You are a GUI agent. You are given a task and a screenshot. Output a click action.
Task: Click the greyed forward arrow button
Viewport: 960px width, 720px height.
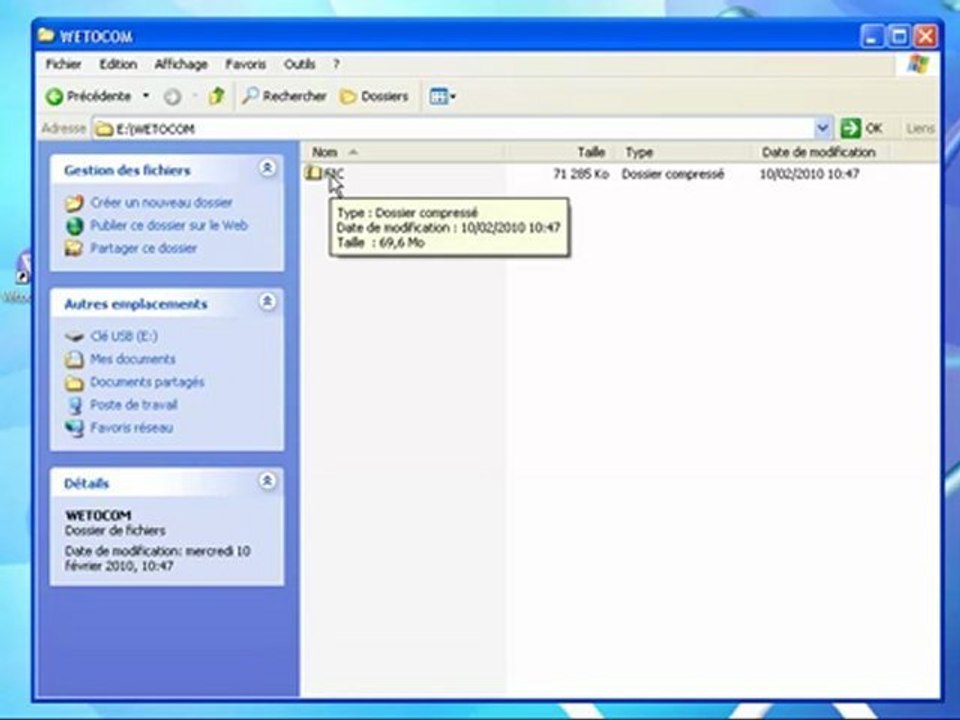tap(172, 97)
